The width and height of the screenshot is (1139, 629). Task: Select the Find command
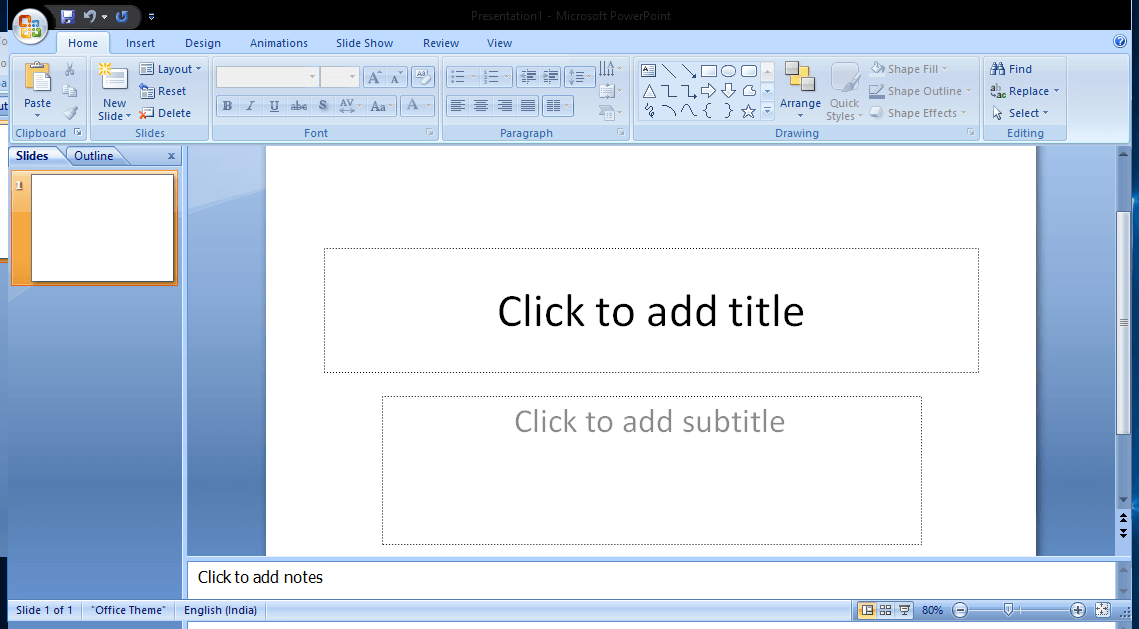click(x=1011, y=68)
